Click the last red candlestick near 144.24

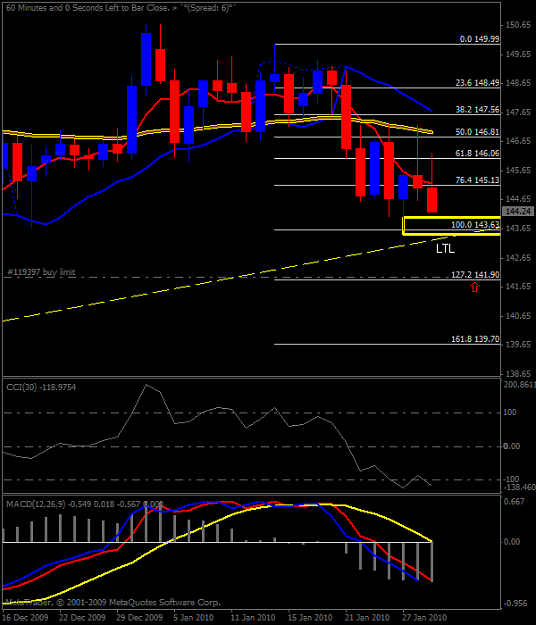432,200
